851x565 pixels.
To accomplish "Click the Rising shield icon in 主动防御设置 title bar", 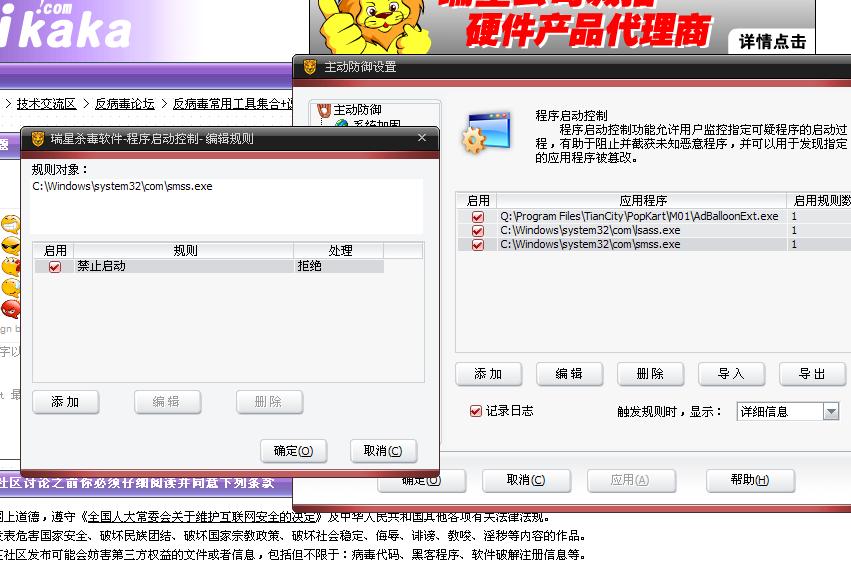I will (310, 67).
